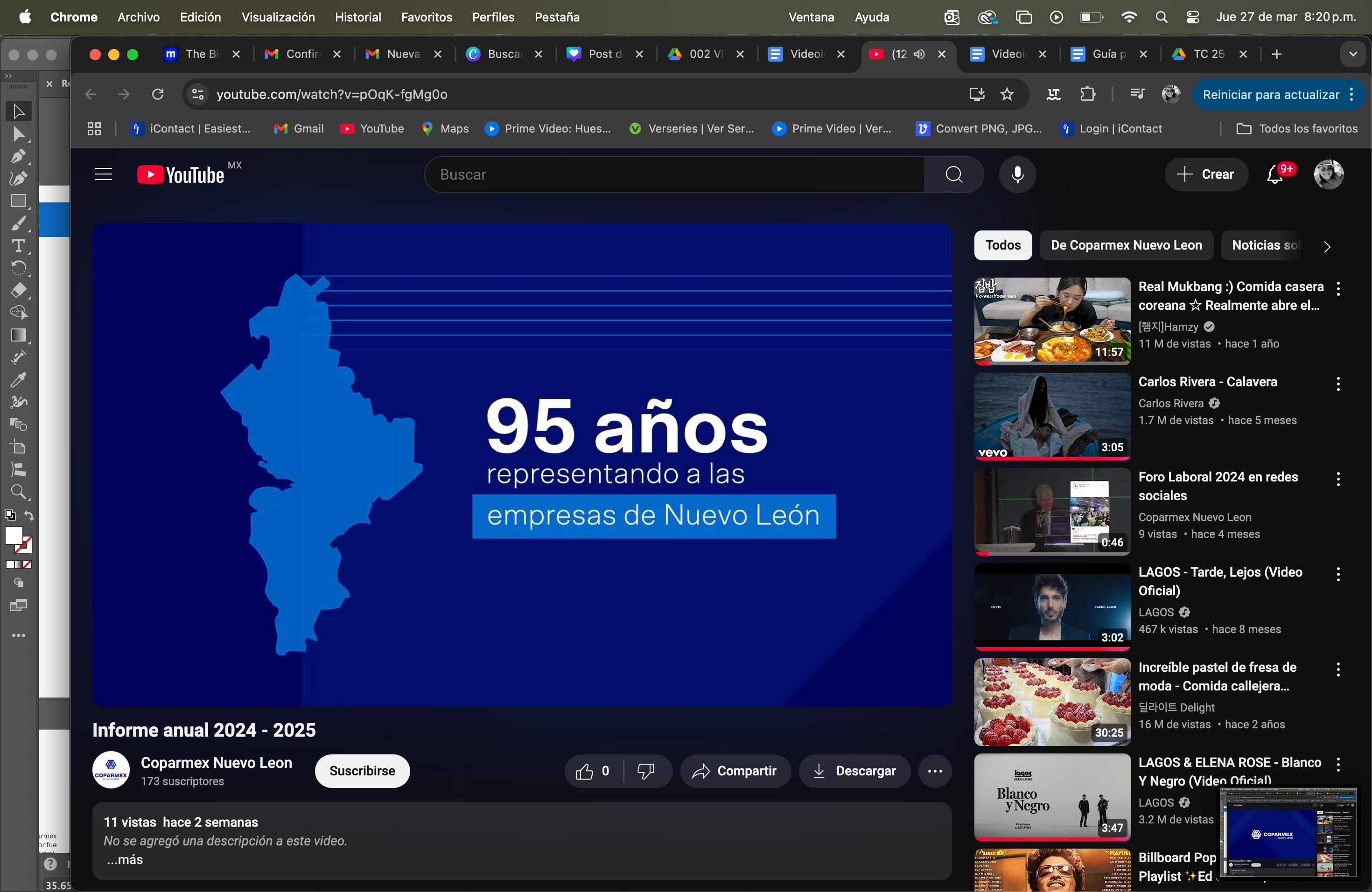
Task: Open options menu for Foro Laboral 2024 video
Action: tap(1338, 479)
